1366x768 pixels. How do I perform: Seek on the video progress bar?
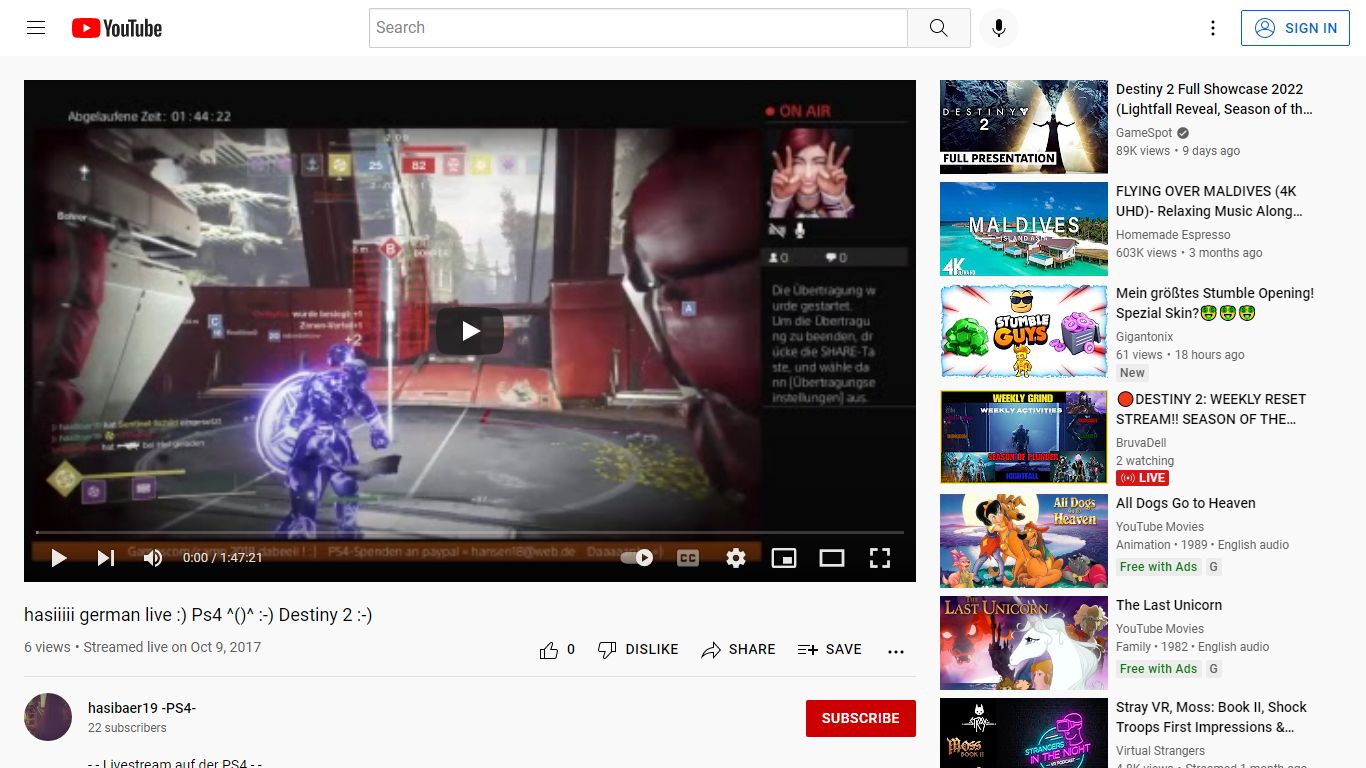click(470, 532)
